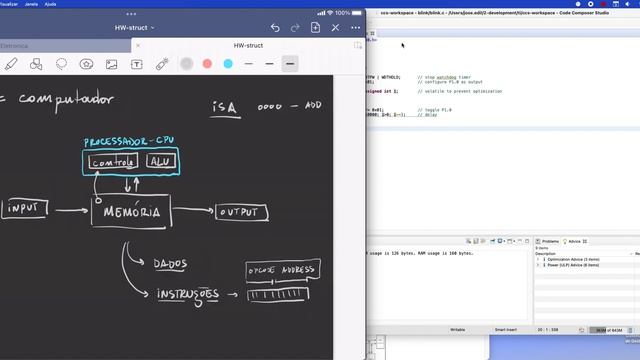Click the calendar menu bar icon
The image size is (640, 360).
(616, 4)
